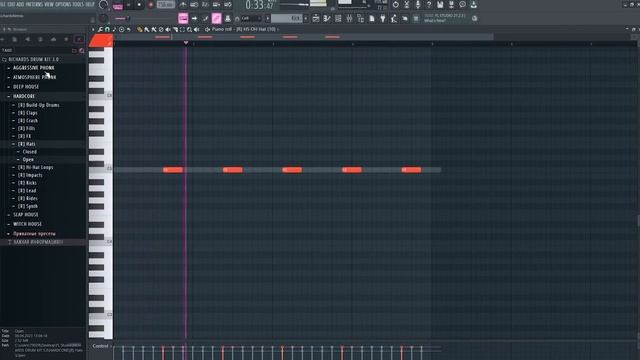Viewport: 640px width, 360px height.
Task: Click the record button
Action: coord(151,5)
